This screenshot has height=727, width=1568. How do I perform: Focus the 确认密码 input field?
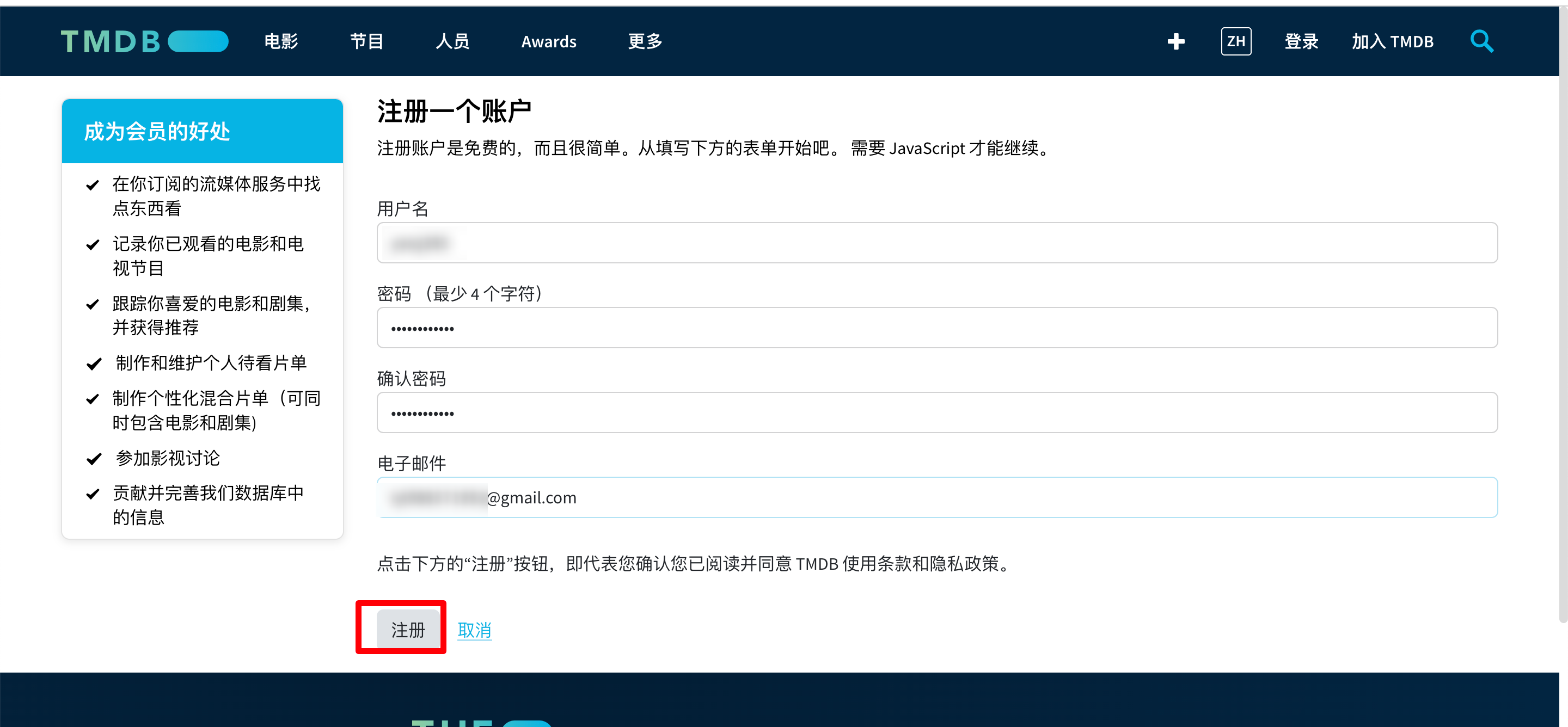(x=936, y=412)
